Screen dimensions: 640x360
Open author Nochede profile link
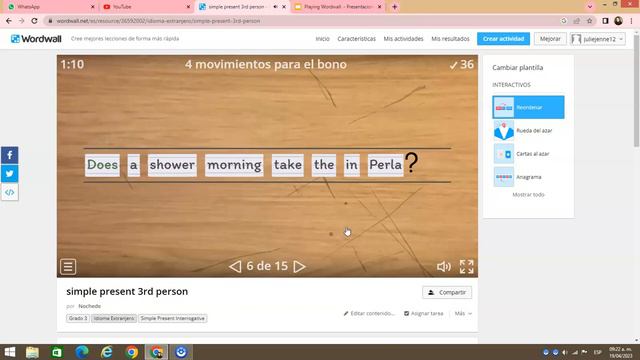point(89,306)
